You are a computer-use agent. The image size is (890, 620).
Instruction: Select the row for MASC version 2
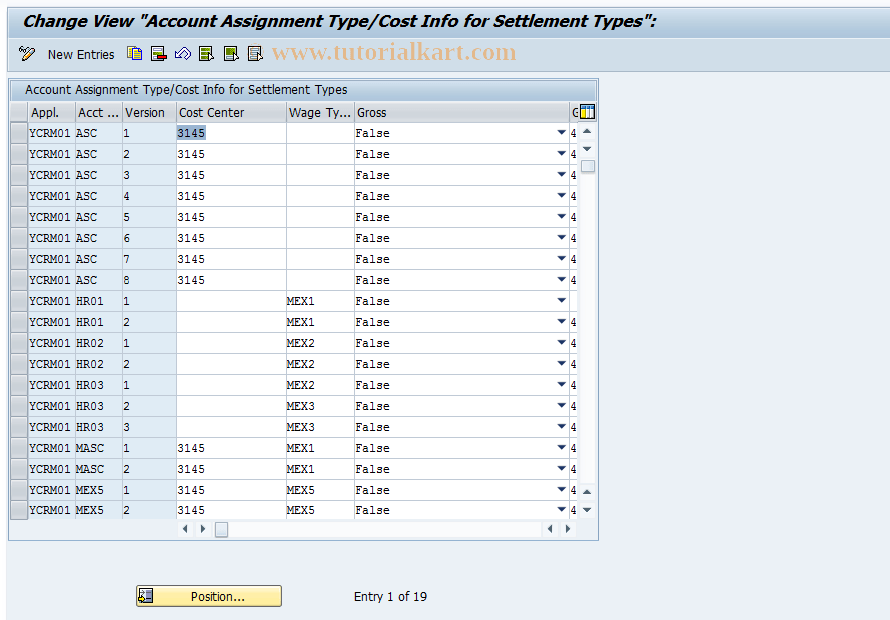click(x=17, y=468)
